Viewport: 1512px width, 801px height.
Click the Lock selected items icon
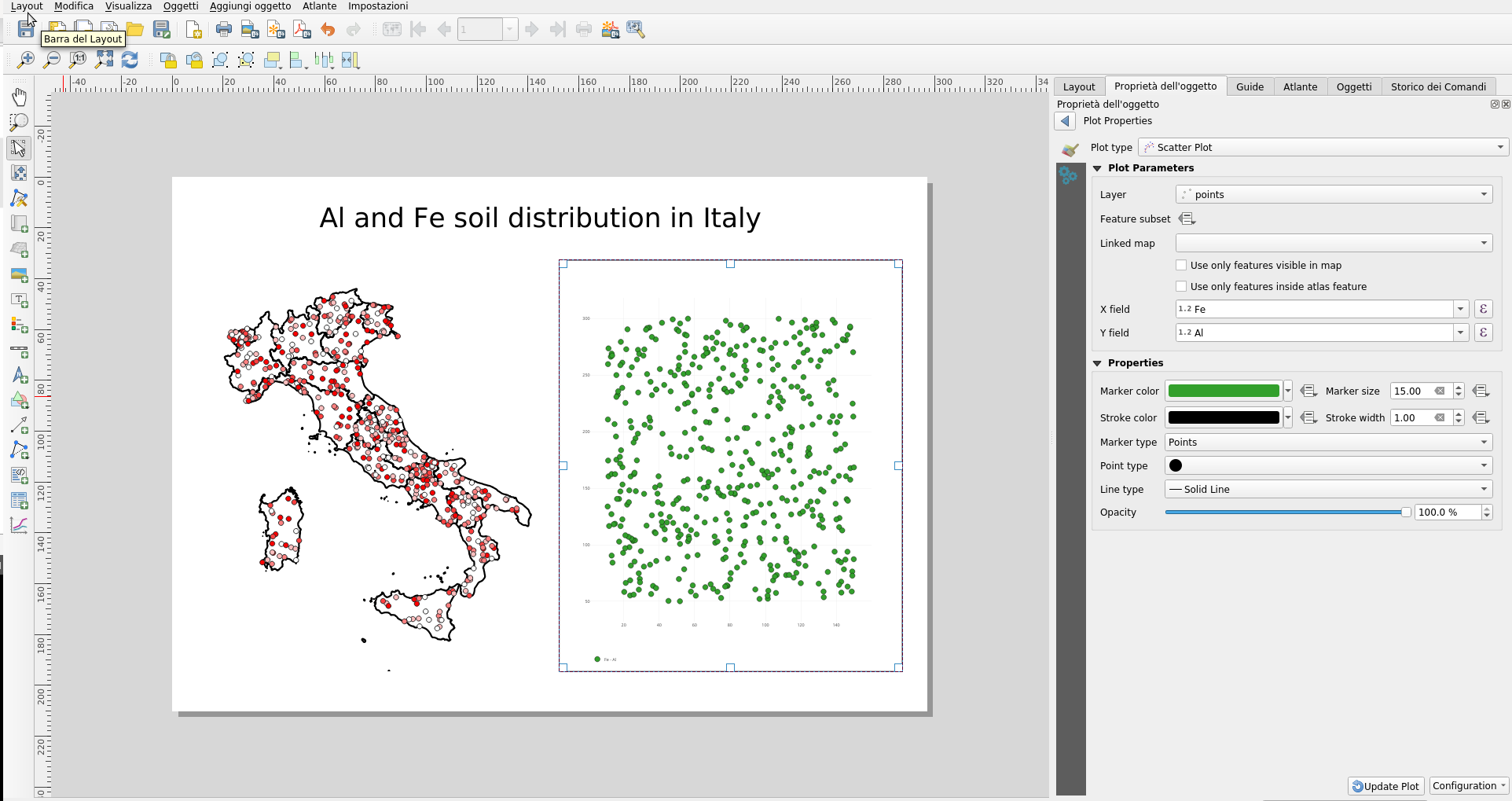pyautogui.click(x=168, y=59)
